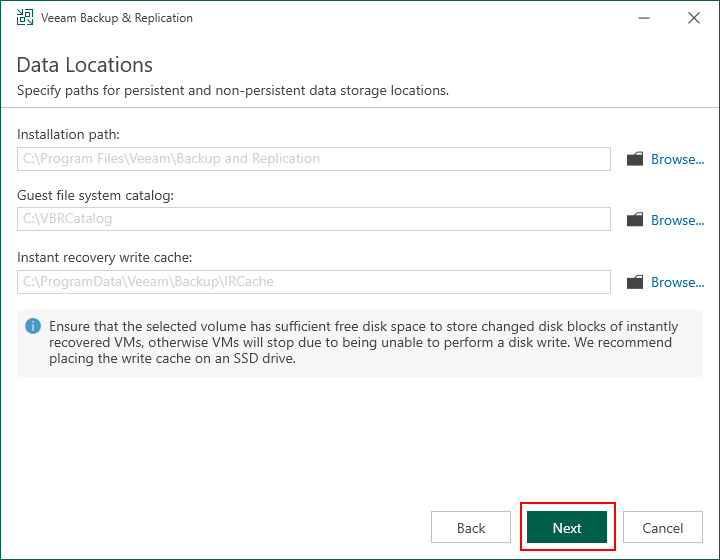Focus the IRCache path text field
This screenshot has height=560, width=720.
pos(314,282)
